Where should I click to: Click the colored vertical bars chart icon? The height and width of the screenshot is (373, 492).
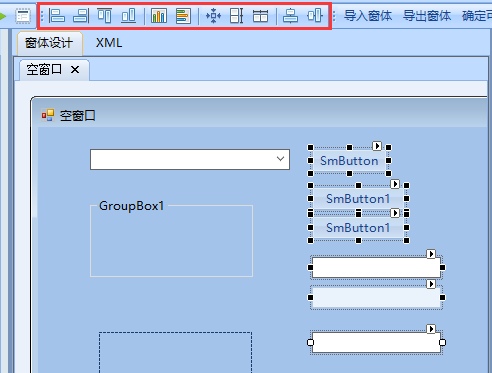point(159,16)
